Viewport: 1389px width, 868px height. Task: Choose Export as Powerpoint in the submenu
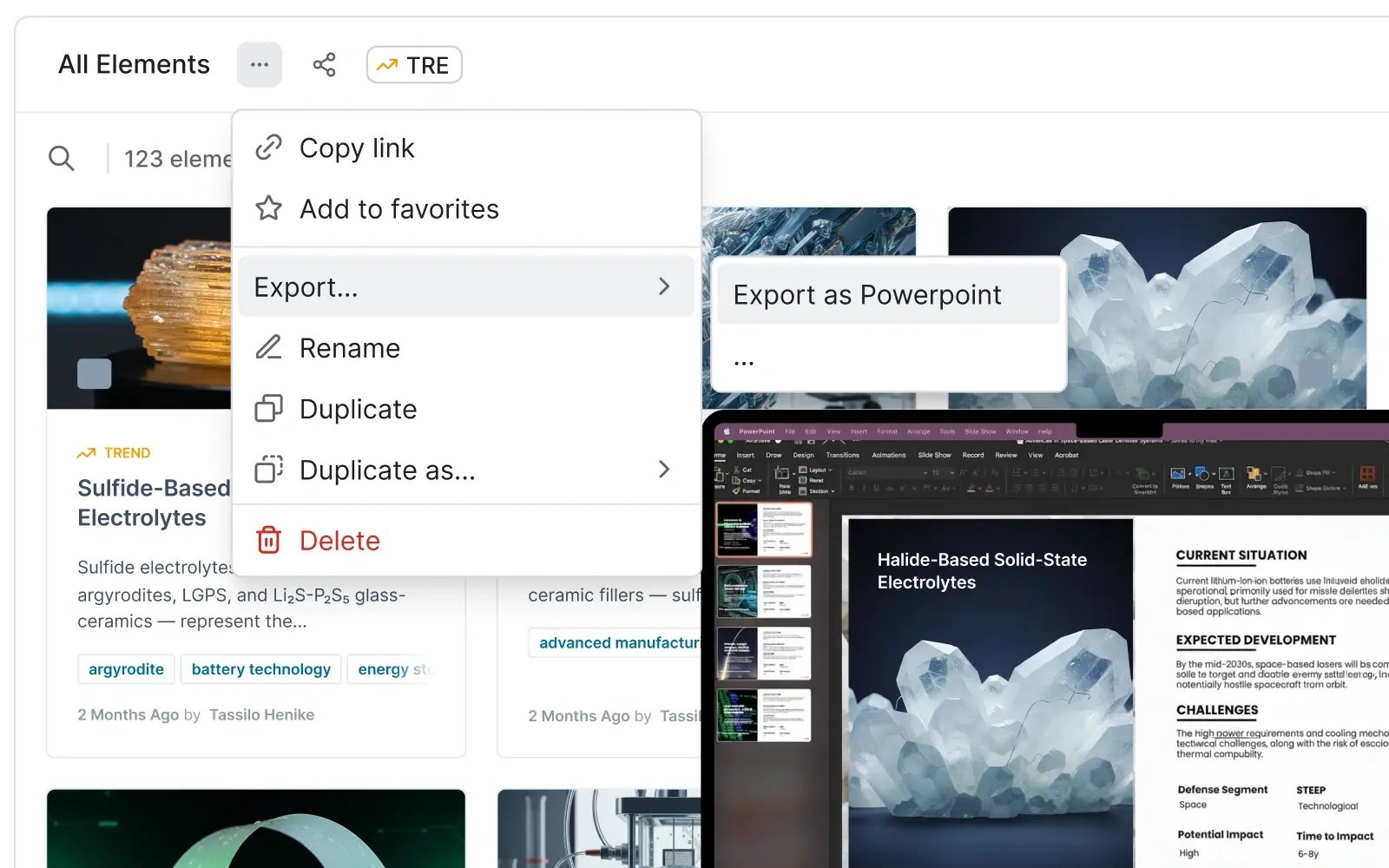tap(888, 295)
